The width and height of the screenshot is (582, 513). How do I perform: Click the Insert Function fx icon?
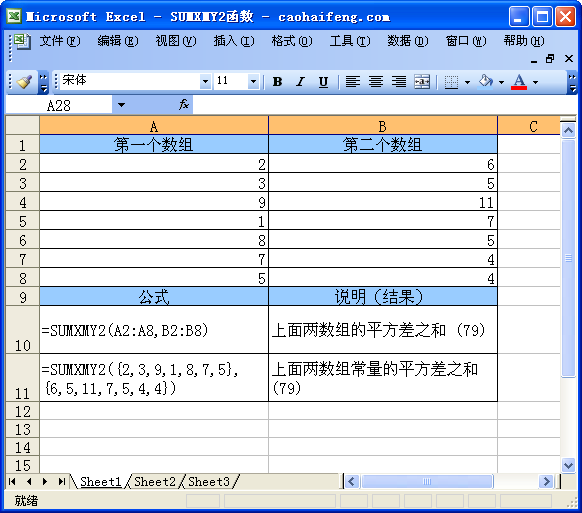tap(184, 105)
